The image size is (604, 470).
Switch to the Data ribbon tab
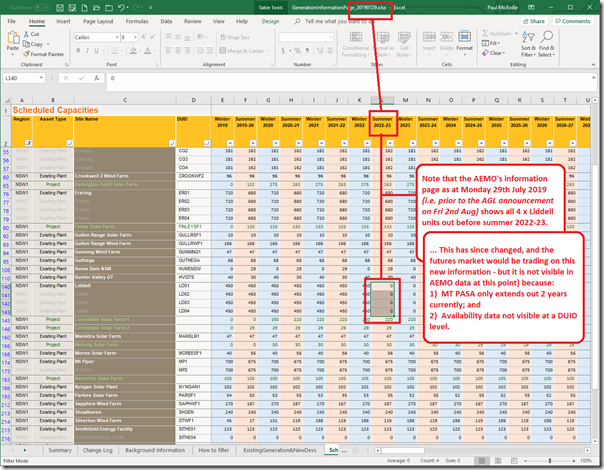[166, 21]
